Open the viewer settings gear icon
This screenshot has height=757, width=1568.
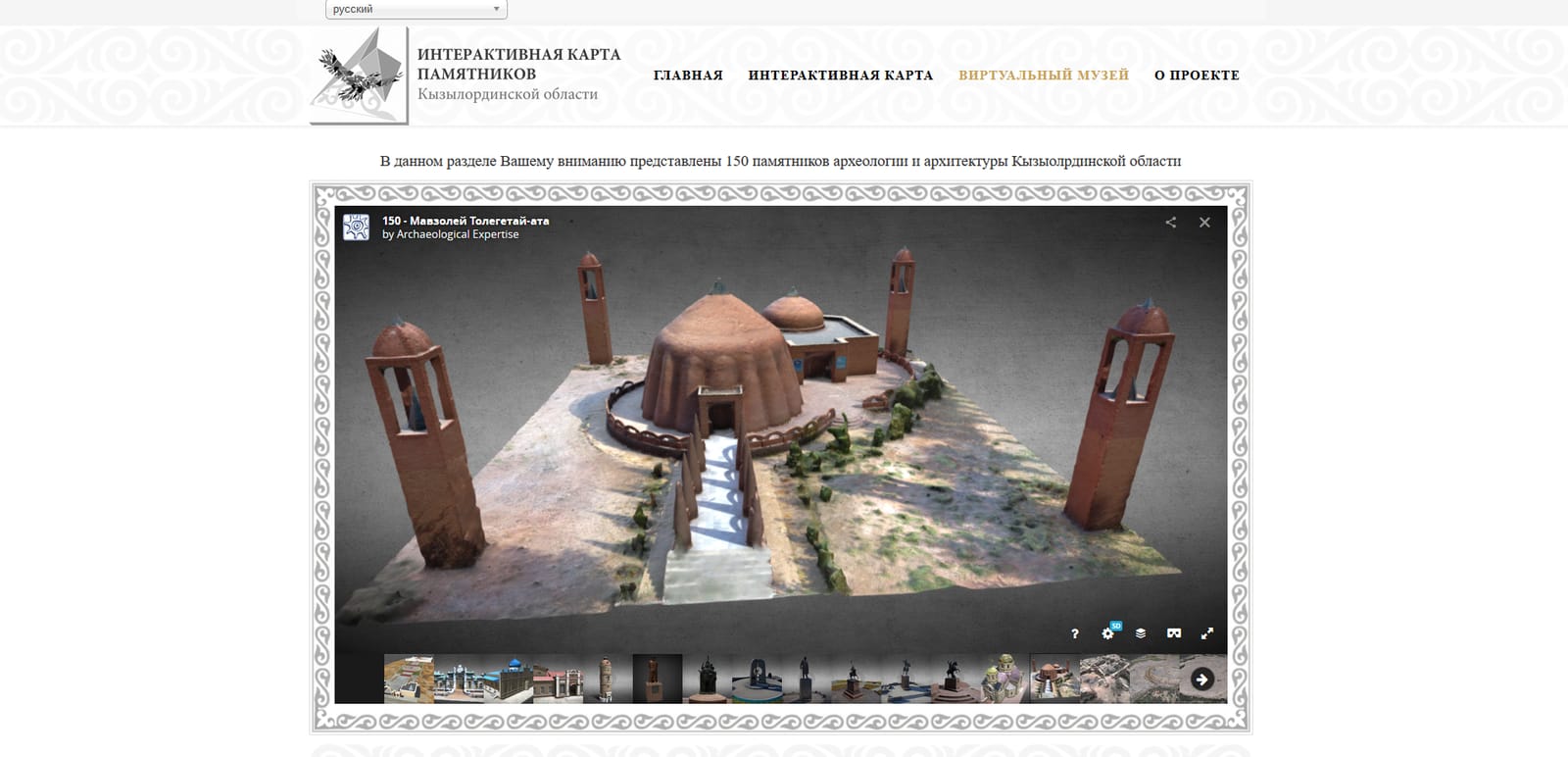[x=1108, y=633]
